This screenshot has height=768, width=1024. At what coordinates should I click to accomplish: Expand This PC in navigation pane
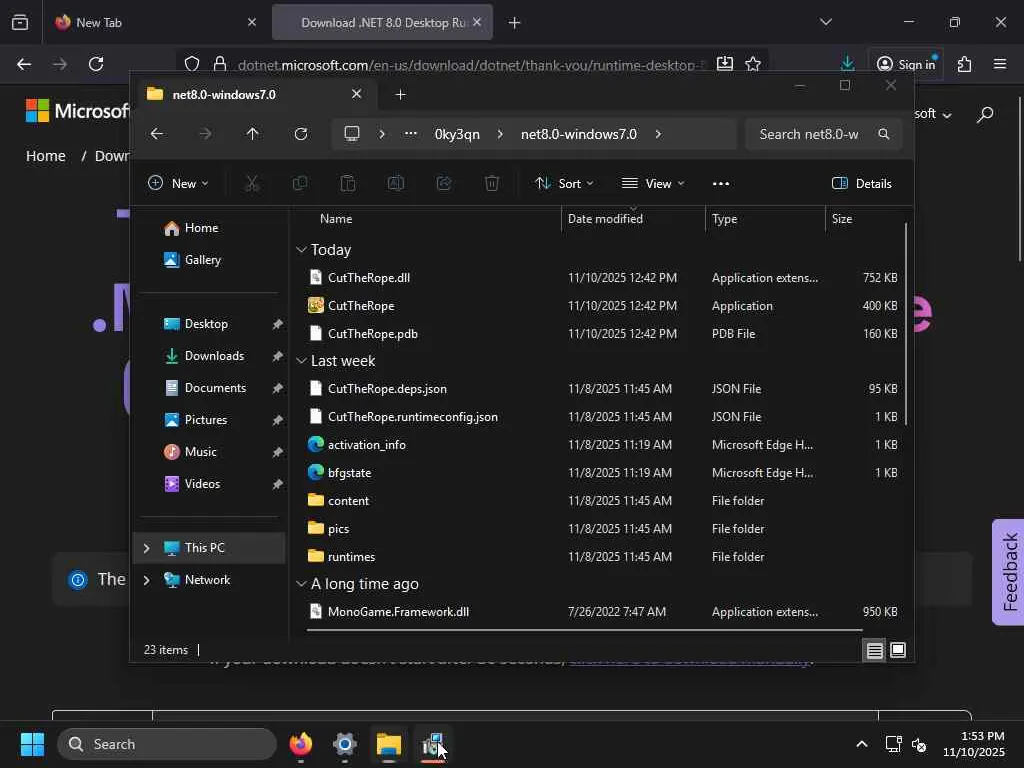[146, 548]
